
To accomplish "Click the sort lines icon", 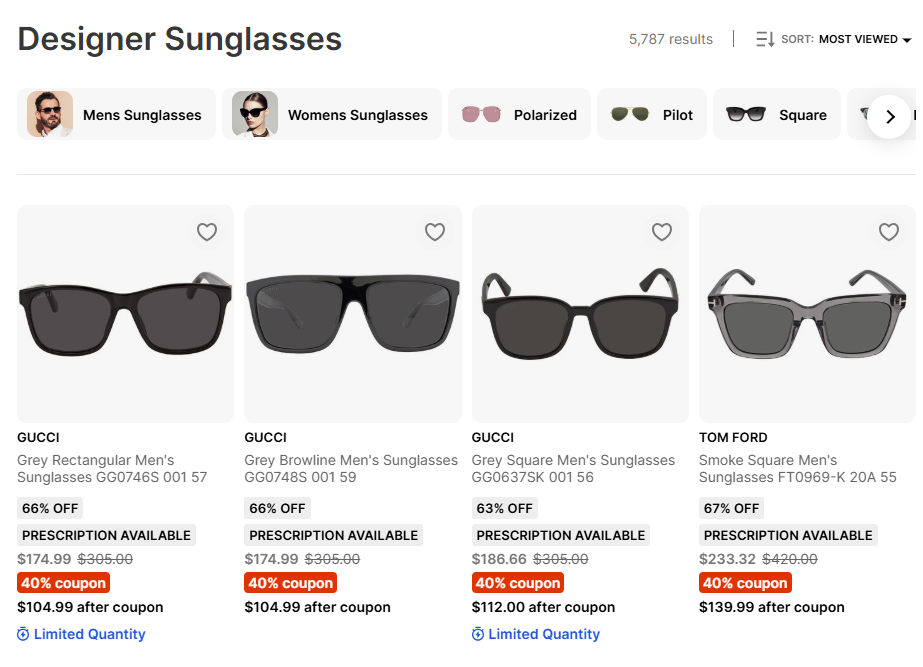I will (765, 40).
